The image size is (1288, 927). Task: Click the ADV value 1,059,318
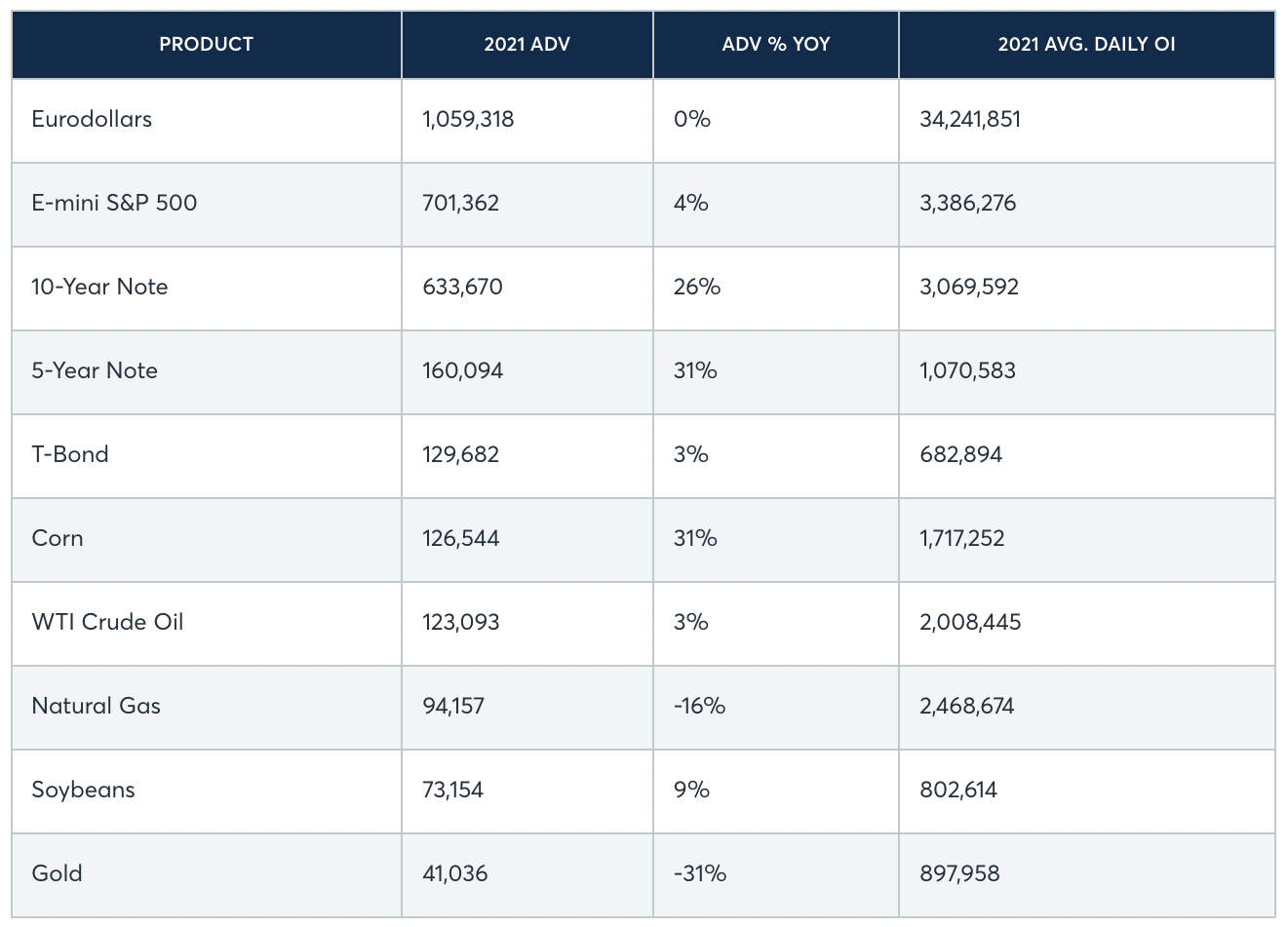(x=468, y=120)
